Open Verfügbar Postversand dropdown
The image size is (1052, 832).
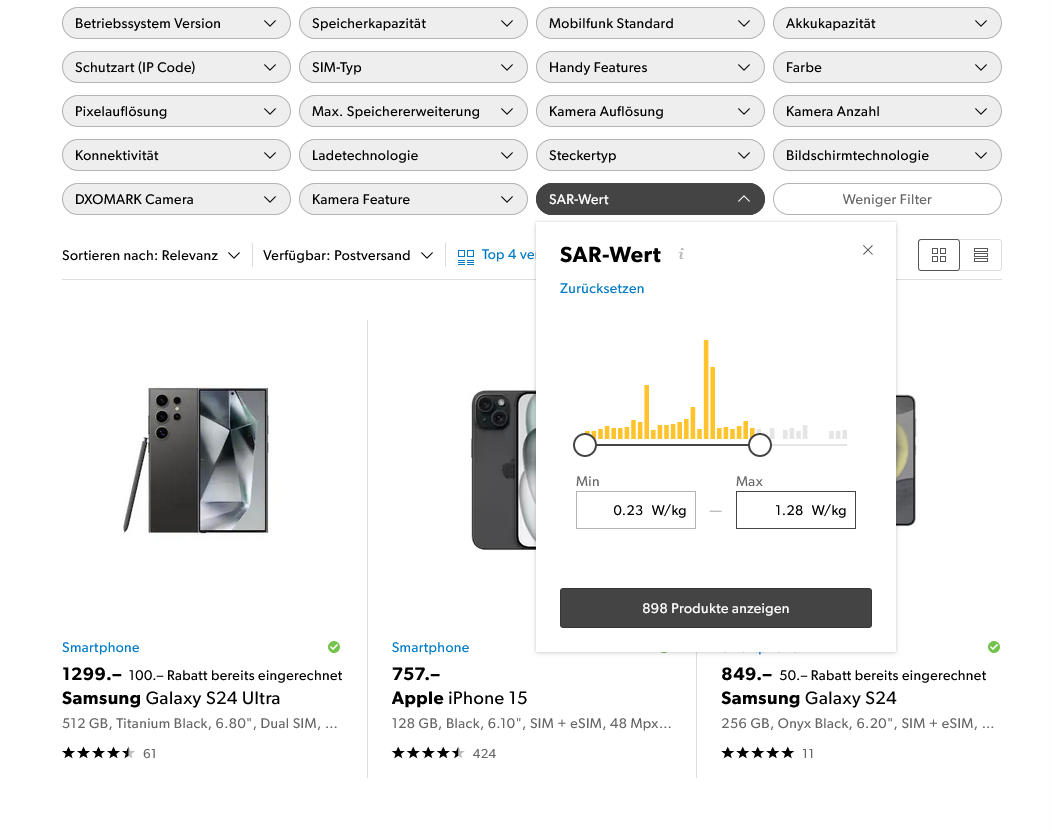point(348,256)
